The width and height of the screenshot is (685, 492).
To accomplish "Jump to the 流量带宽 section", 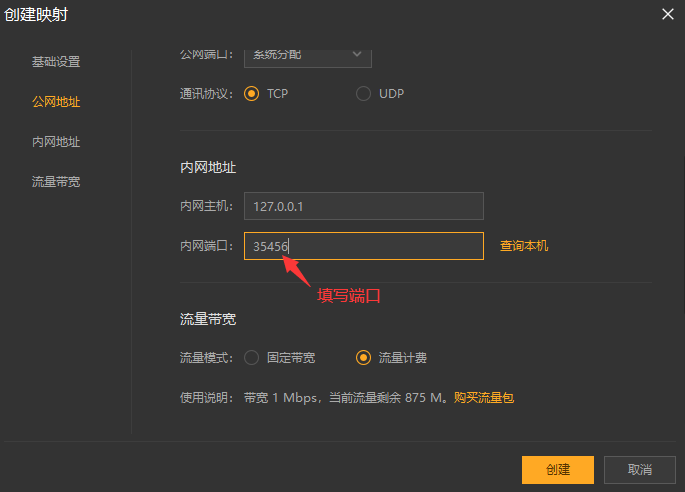I will coord(56,181).
